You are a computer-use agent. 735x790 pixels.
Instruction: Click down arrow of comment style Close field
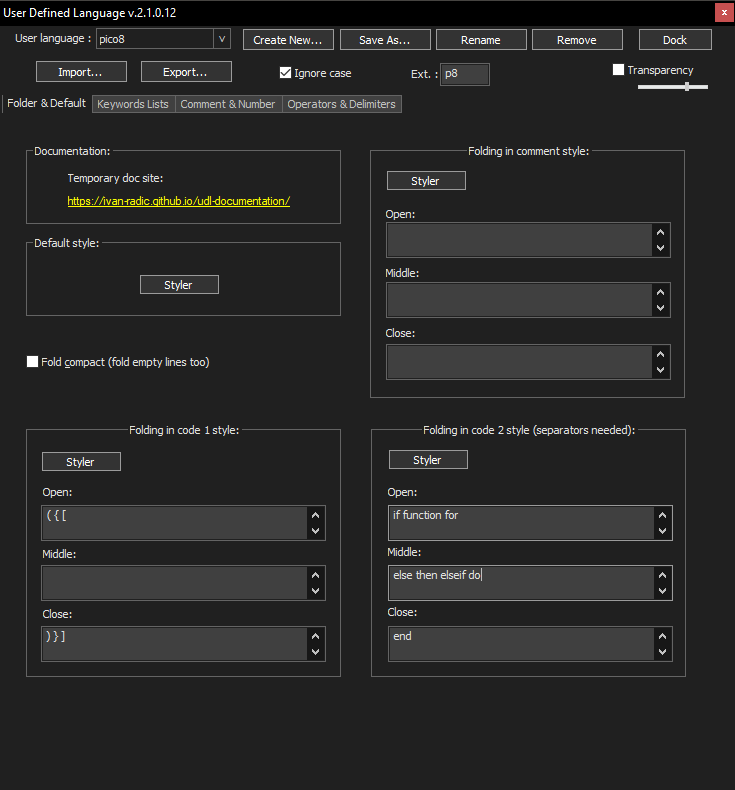coord(660,370)
